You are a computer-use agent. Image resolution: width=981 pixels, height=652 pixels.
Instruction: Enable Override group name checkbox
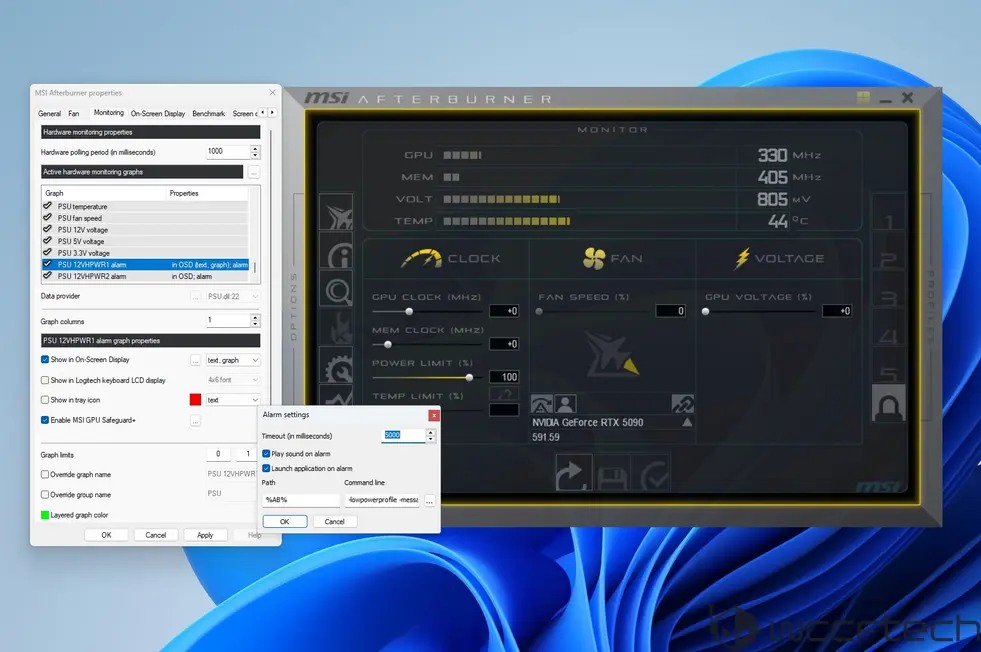(45, 494)
